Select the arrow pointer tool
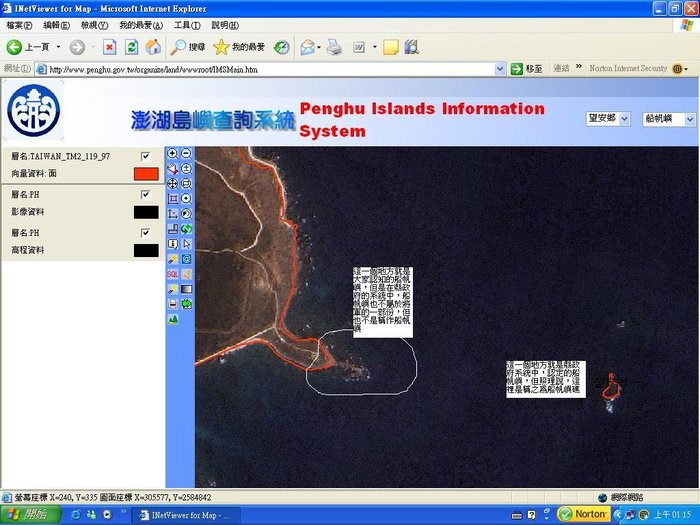Image resolution: width=700 pixels, height=525 pixels. click(x=187, y=244)
